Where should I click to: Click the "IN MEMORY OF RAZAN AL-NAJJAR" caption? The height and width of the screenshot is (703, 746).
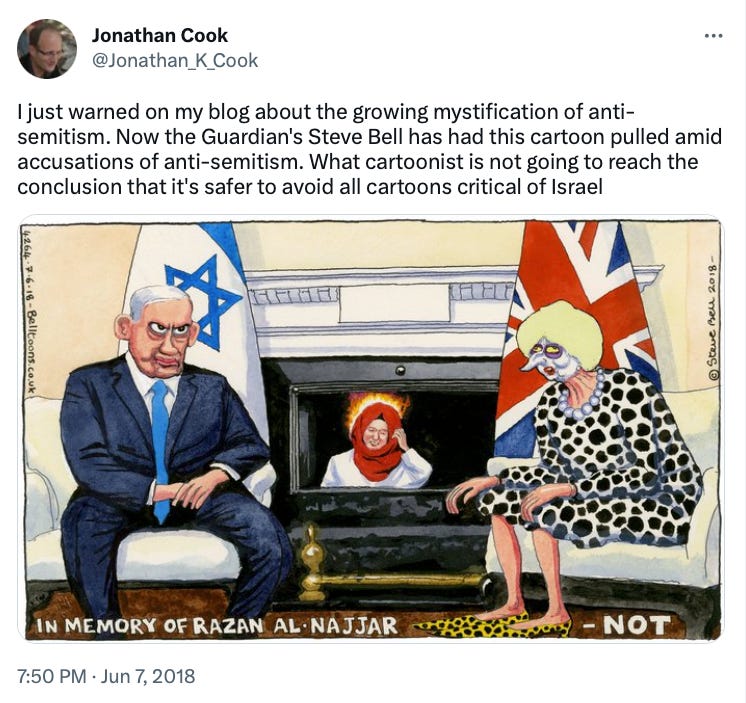(x=216, y=625)
